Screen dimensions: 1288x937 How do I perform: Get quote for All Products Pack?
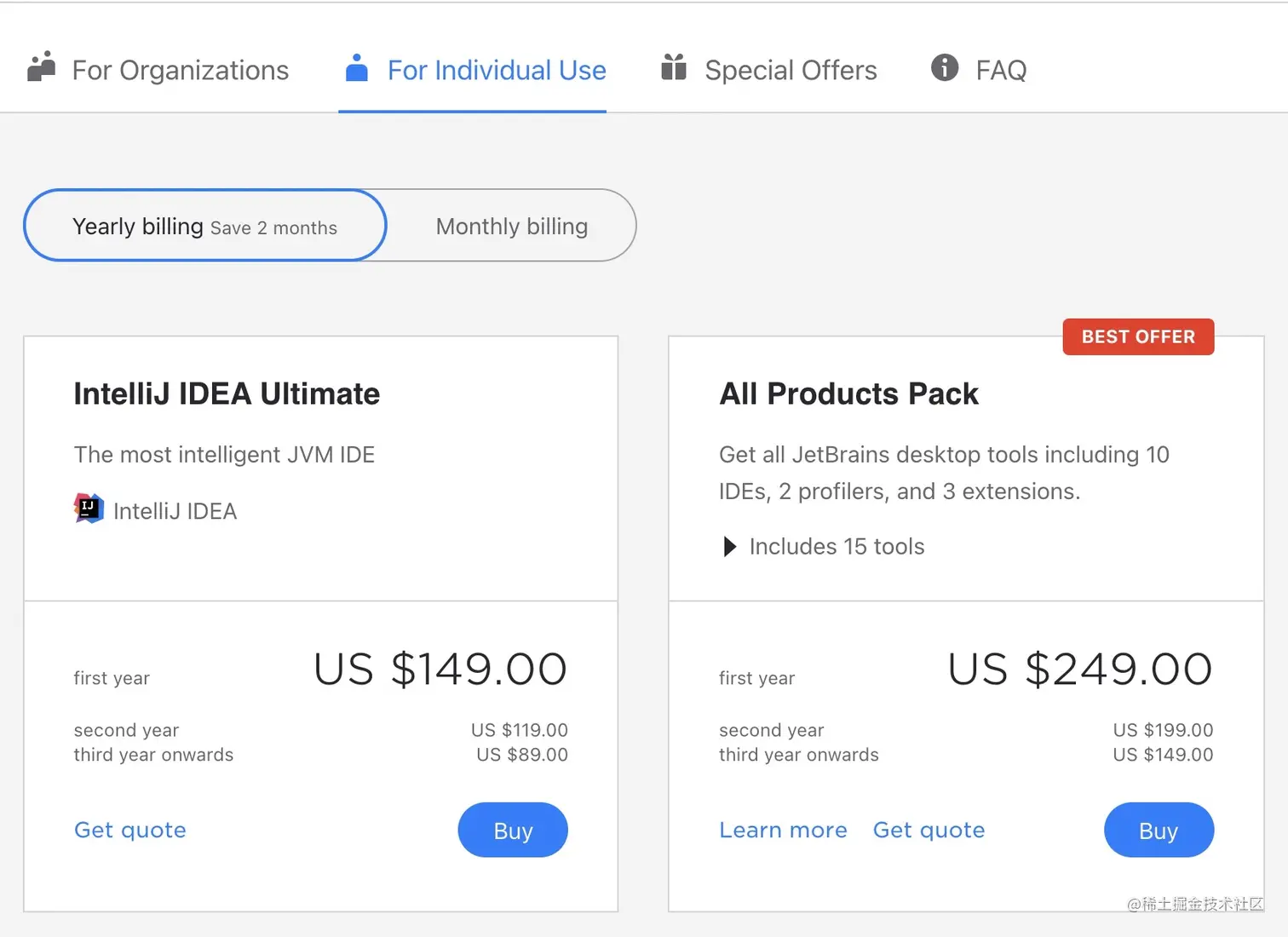point(929,830)
